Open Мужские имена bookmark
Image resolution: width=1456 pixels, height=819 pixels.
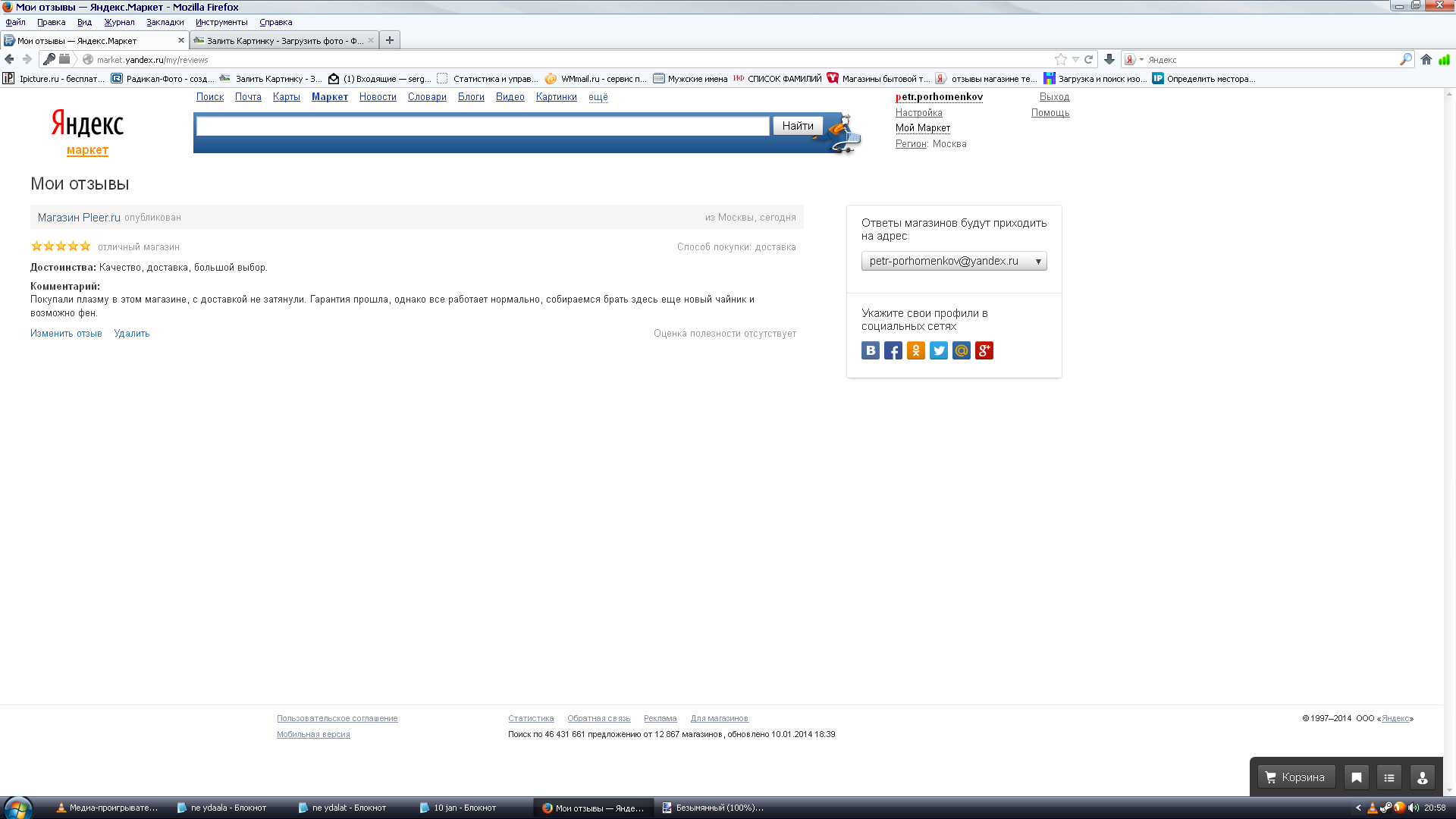tap(690, 79)
